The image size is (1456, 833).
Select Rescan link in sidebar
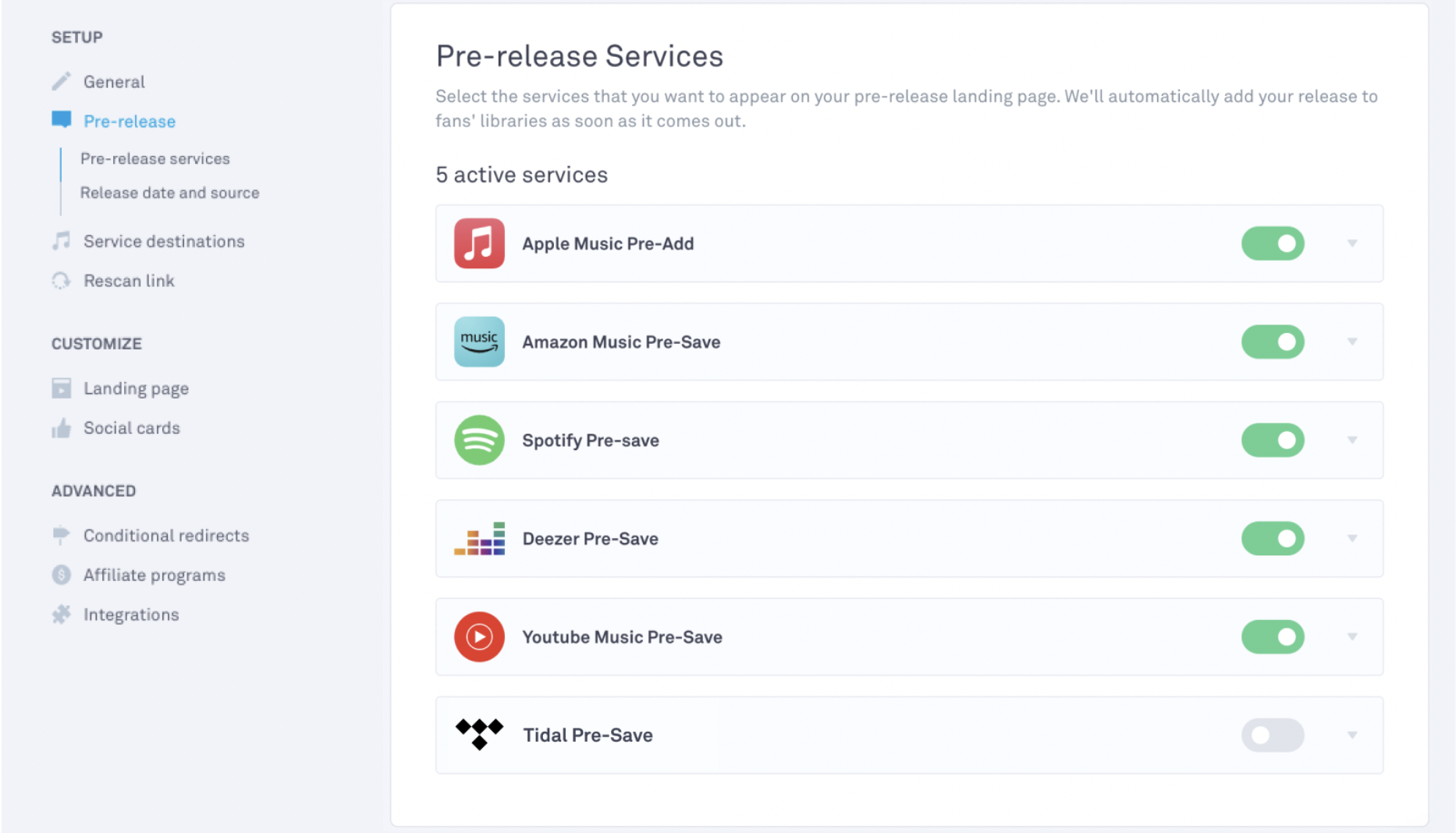(129, 281)
